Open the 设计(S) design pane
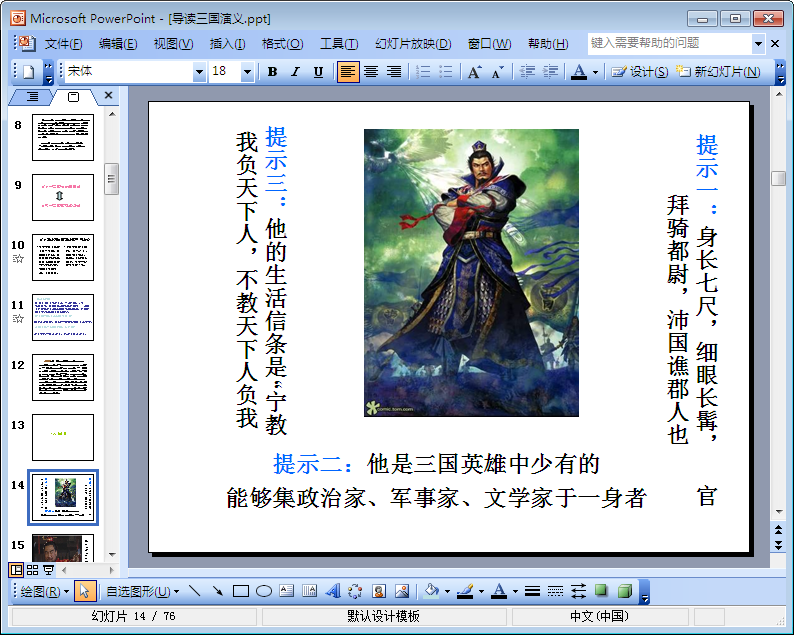 pyautogui.click(x=640, y=72)
